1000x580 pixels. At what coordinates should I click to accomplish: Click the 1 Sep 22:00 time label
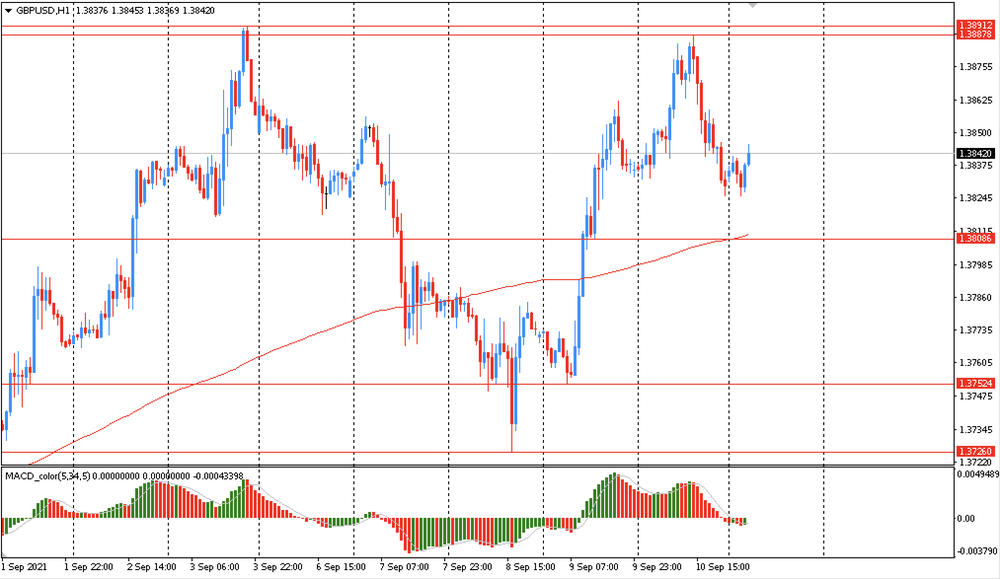coord(89,567)
